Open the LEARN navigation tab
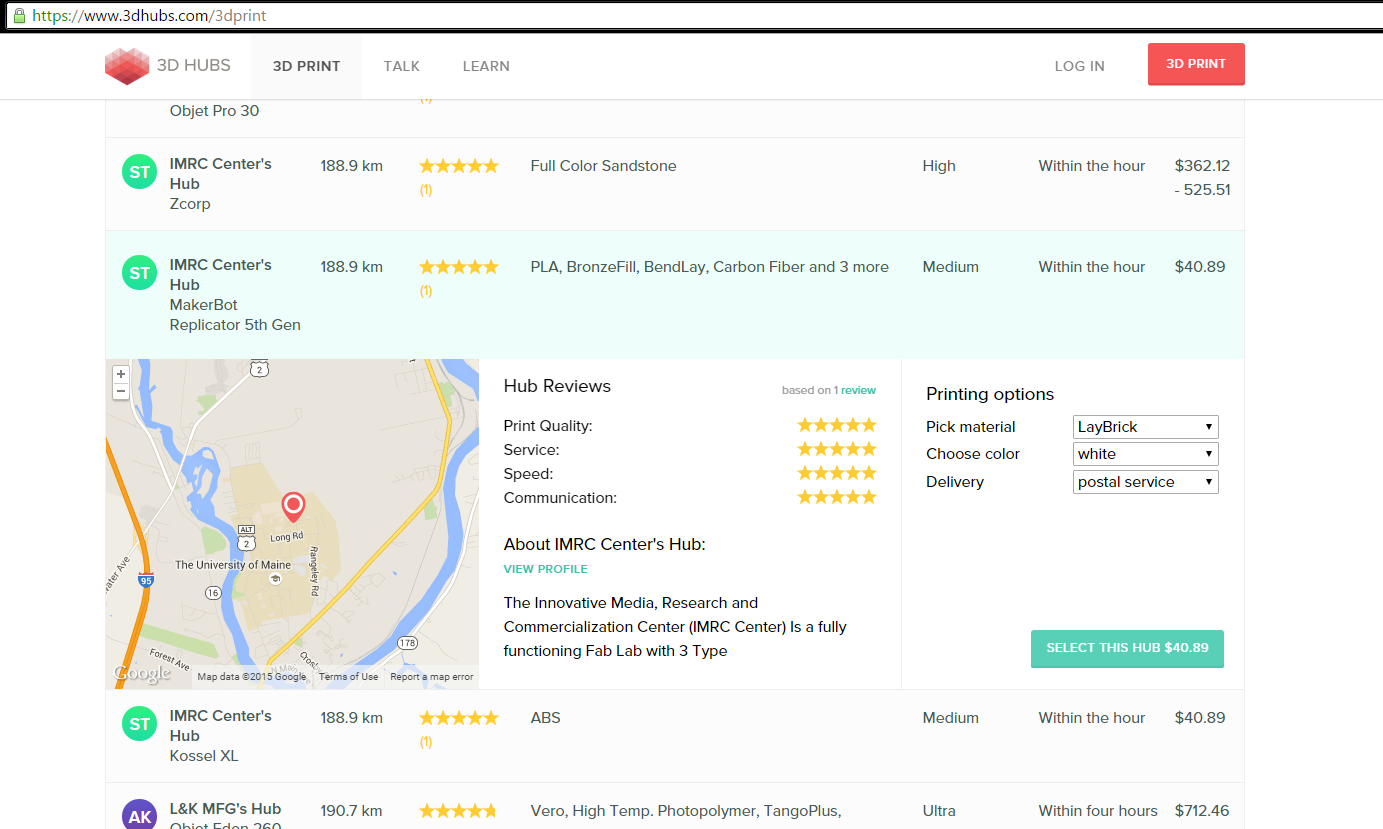Viewport: 1383px width, 829px height. click(x=486, y=66)
